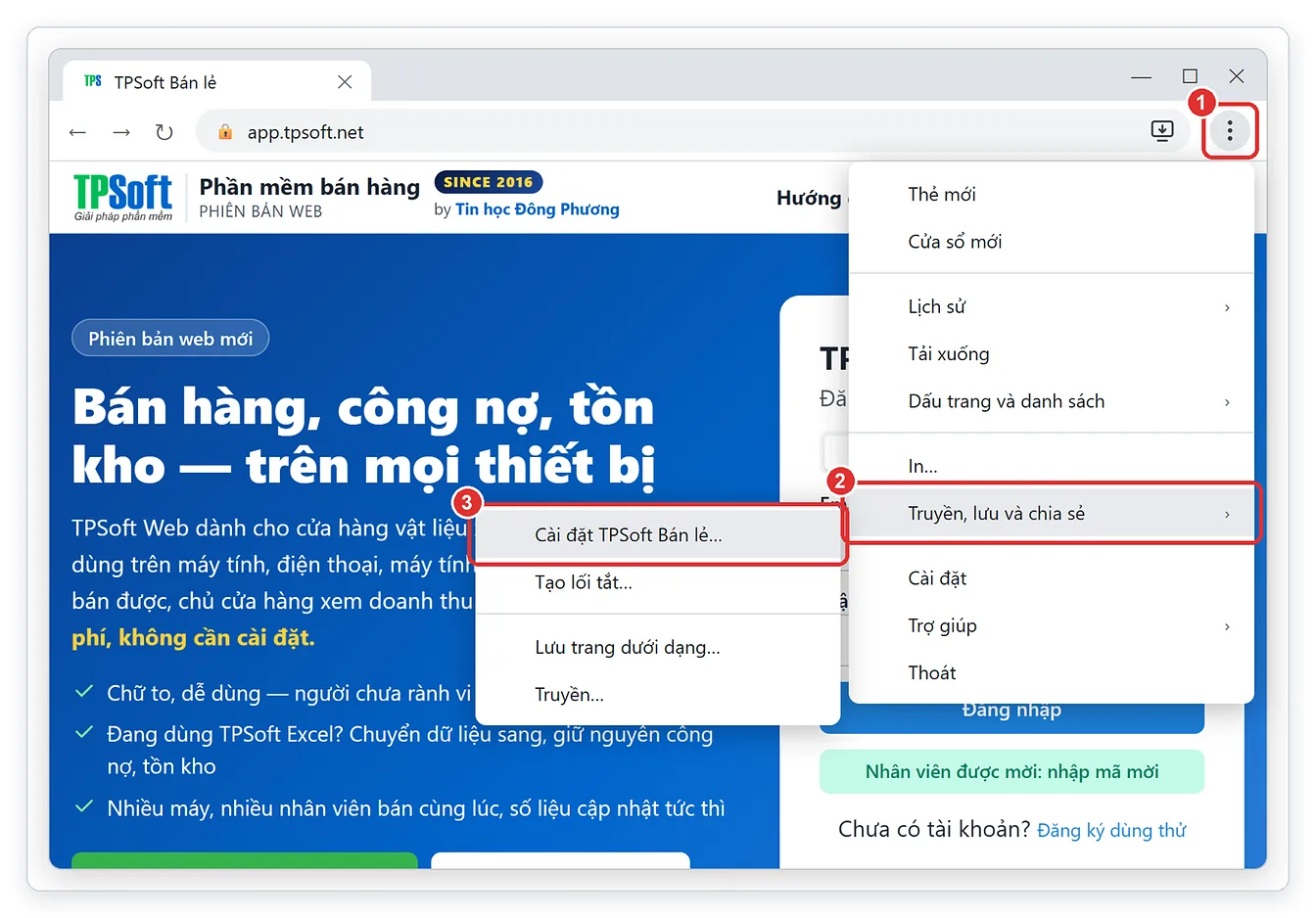
Task: Go forward with the forward arrow
Action: 121,132
